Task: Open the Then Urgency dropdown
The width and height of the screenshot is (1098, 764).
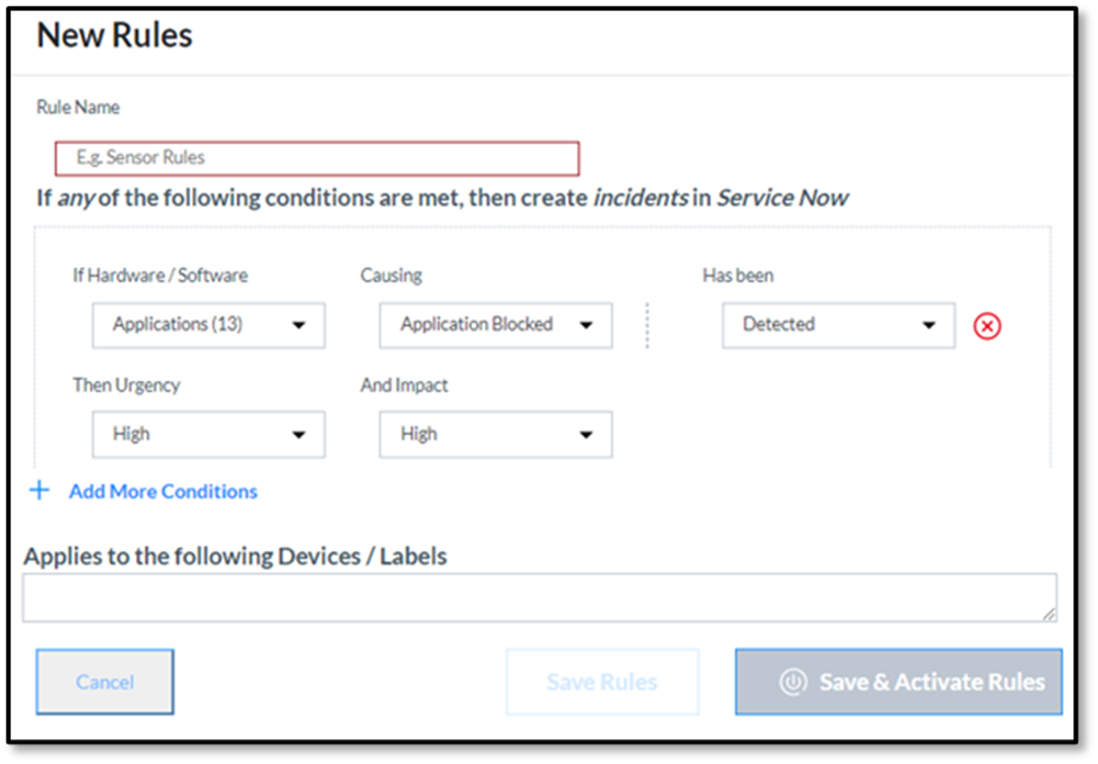Action: [209, 435]
